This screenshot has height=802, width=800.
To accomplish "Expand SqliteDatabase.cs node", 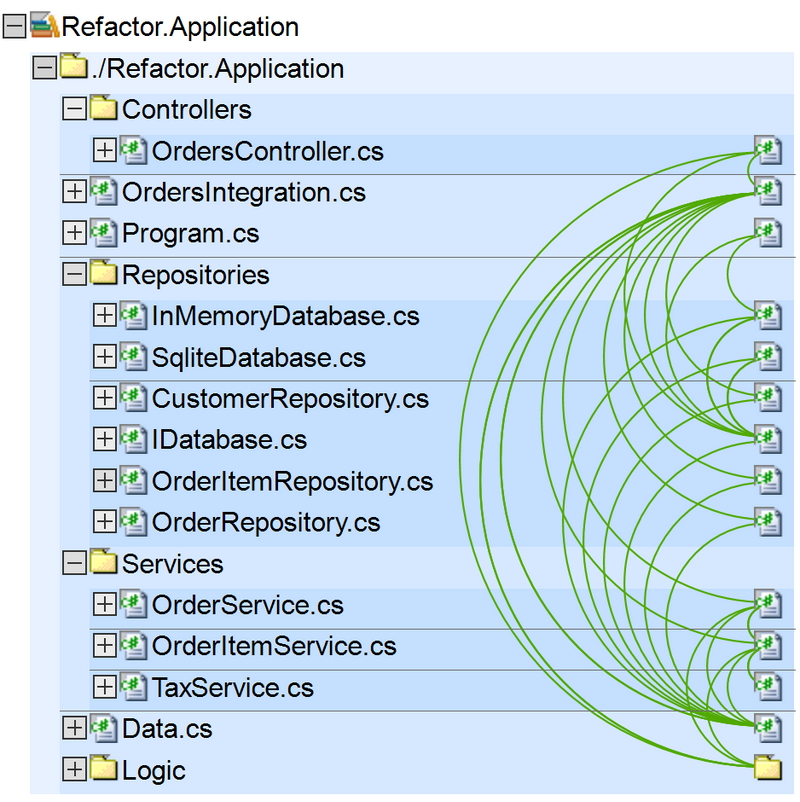I will 104,357.
